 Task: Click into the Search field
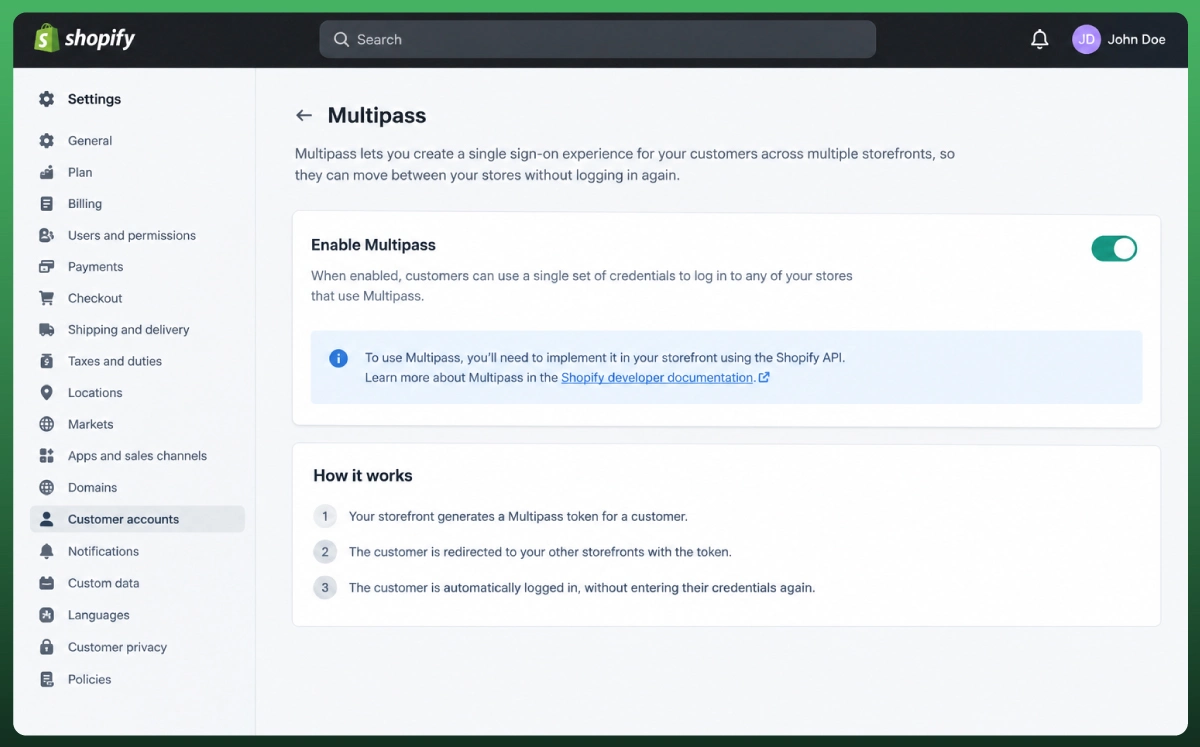(x=597, y=39)
